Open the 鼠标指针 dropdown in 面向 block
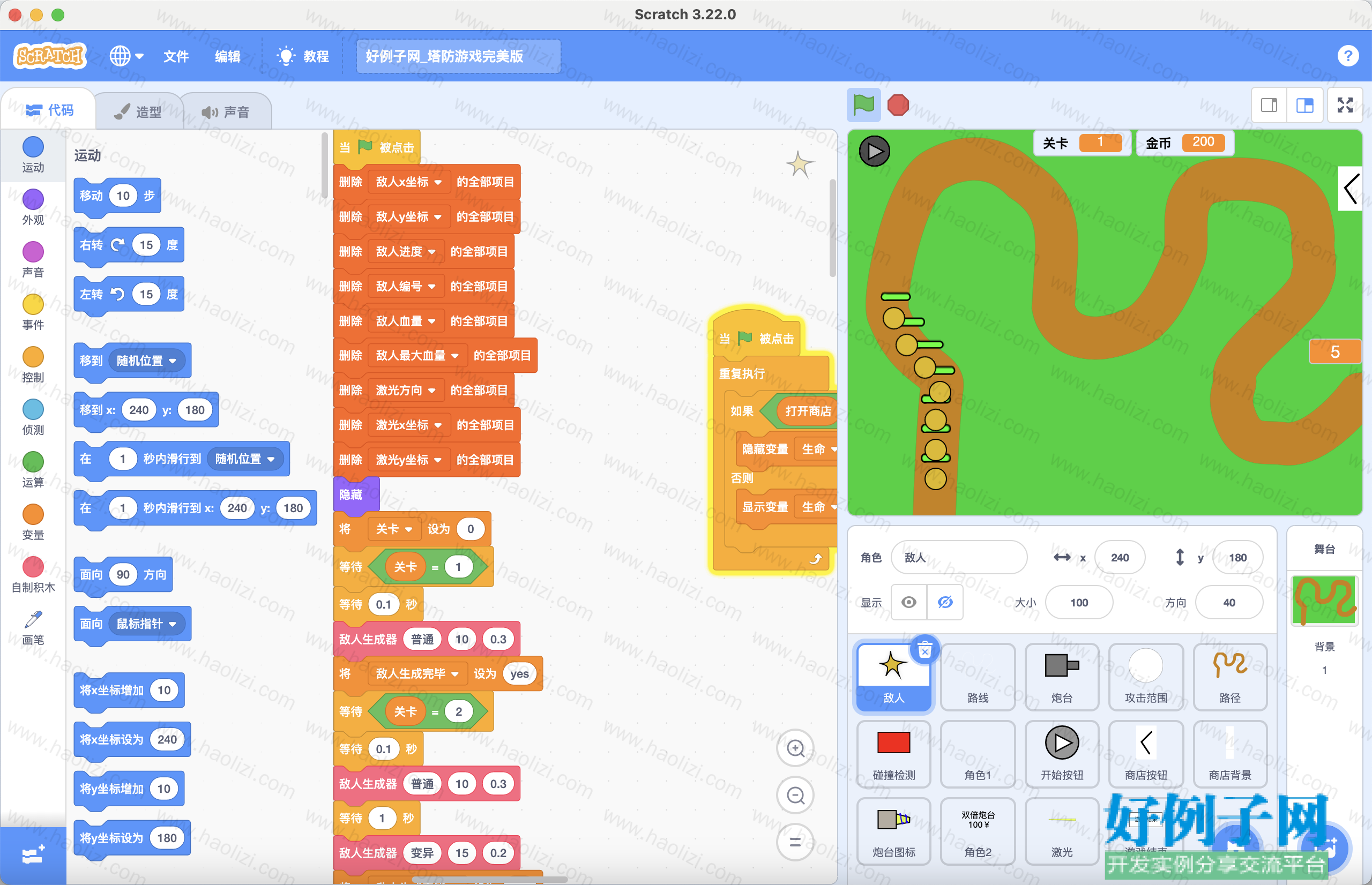The image size is (1372, 885). 146,624
